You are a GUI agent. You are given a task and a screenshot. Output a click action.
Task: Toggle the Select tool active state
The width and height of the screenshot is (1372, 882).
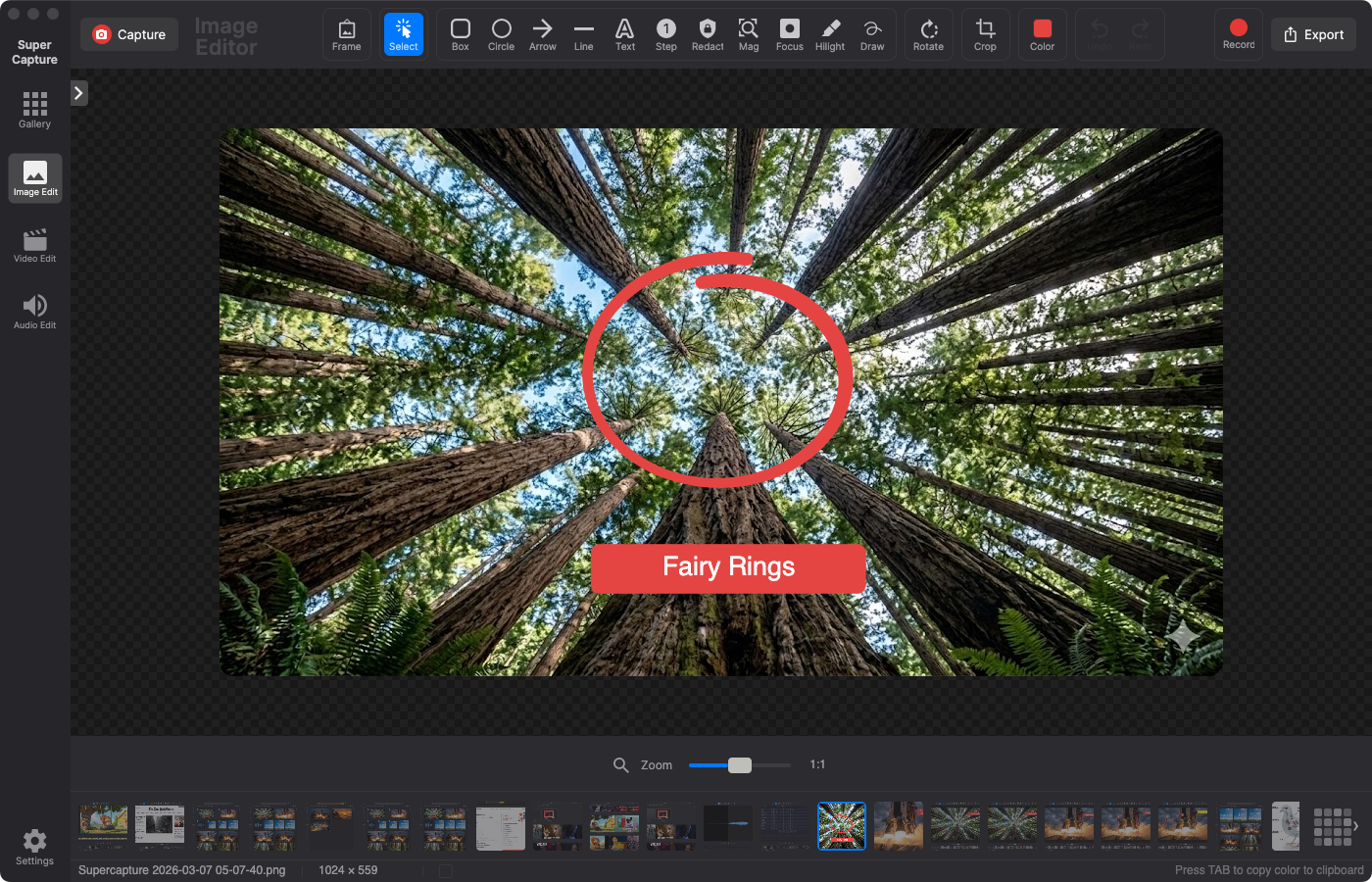pos(403,34)
